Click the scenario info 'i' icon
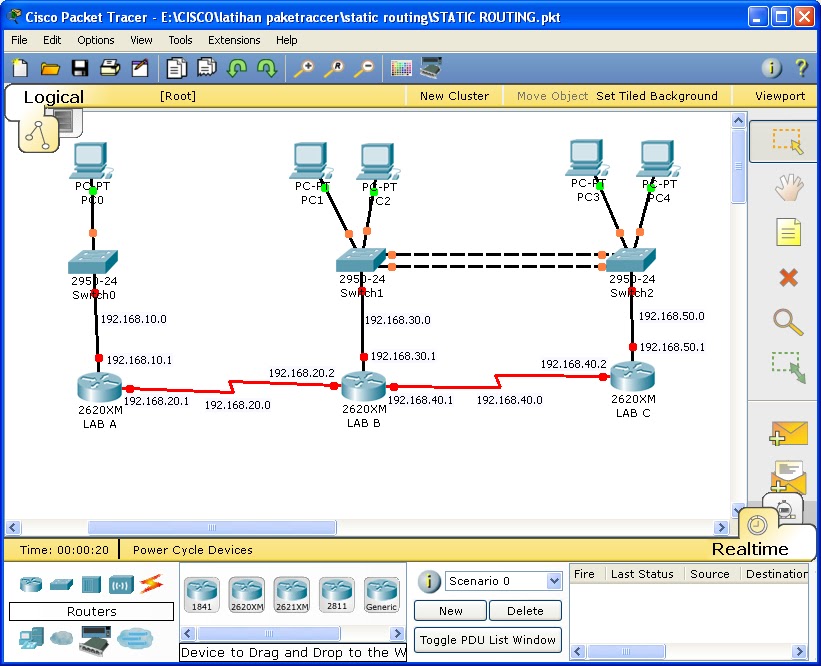Viewport: 821px width, 666px height. (x=429, y=581)
